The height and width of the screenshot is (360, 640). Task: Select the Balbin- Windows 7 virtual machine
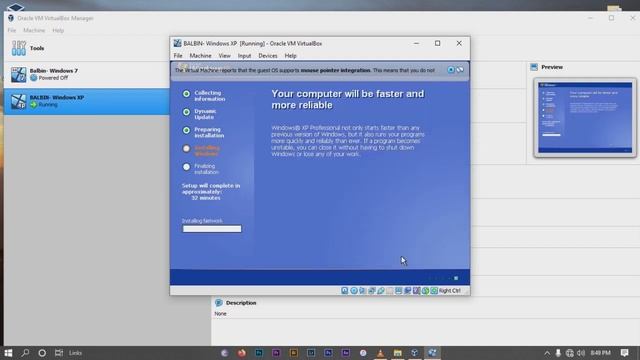[x=87, y=74]
